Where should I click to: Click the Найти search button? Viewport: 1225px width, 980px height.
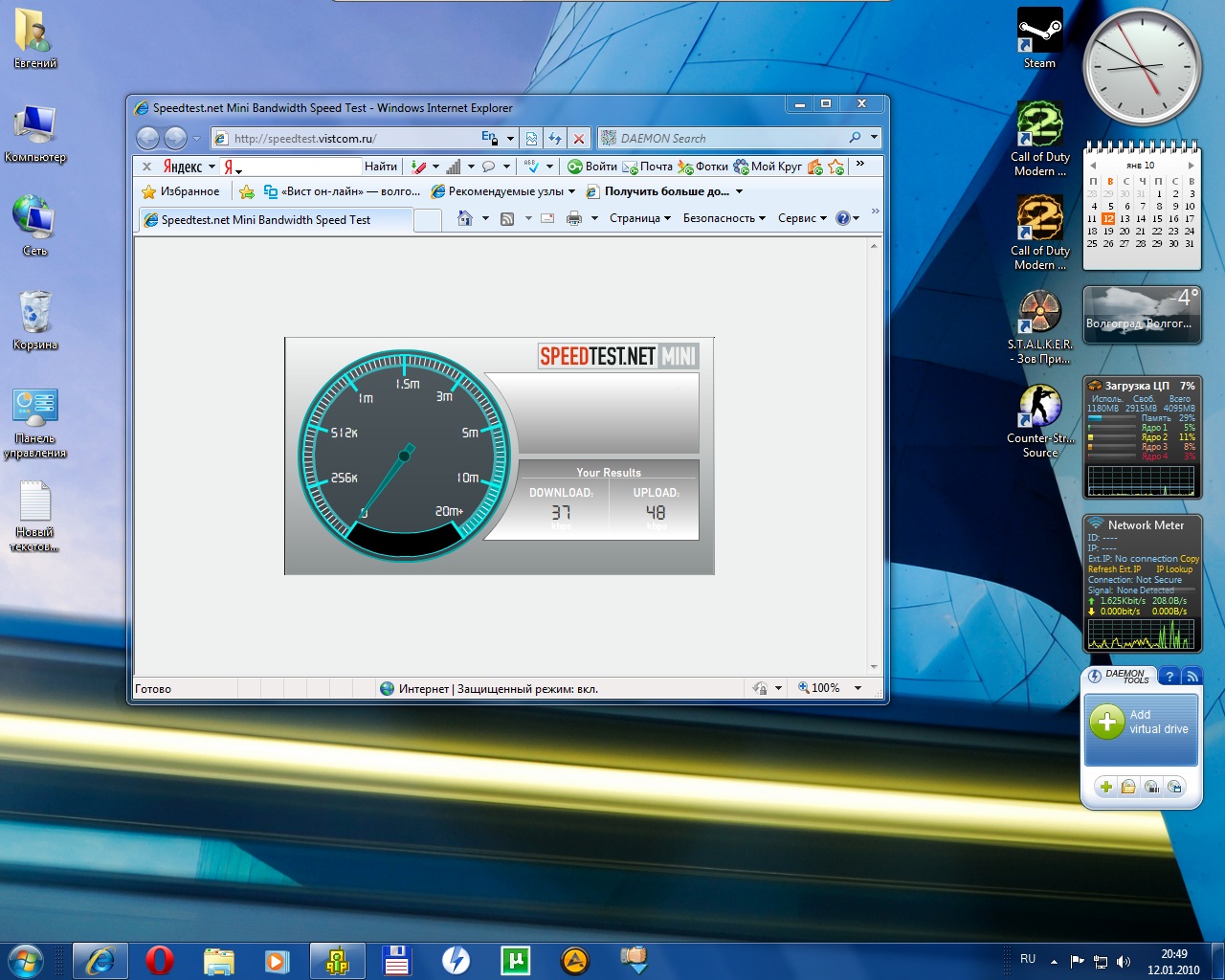380,167
